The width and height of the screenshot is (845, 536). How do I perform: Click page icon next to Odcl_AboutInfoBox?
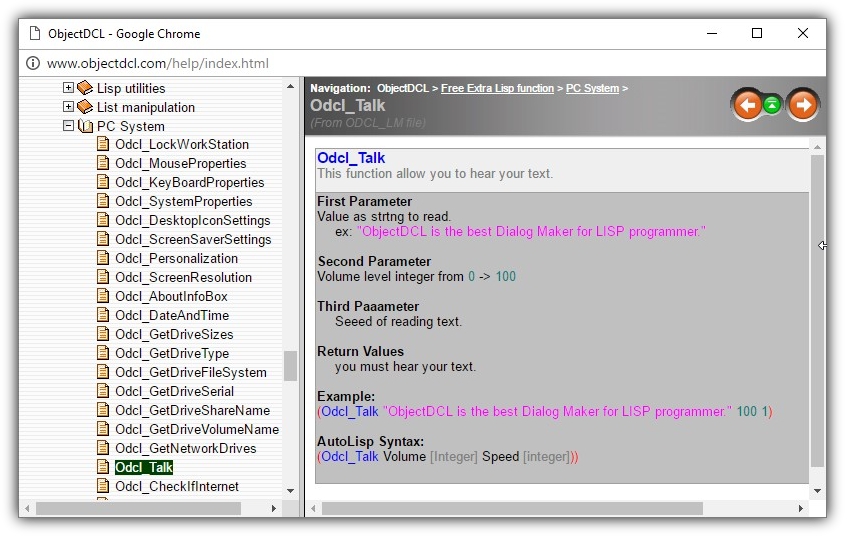[102, 296]
